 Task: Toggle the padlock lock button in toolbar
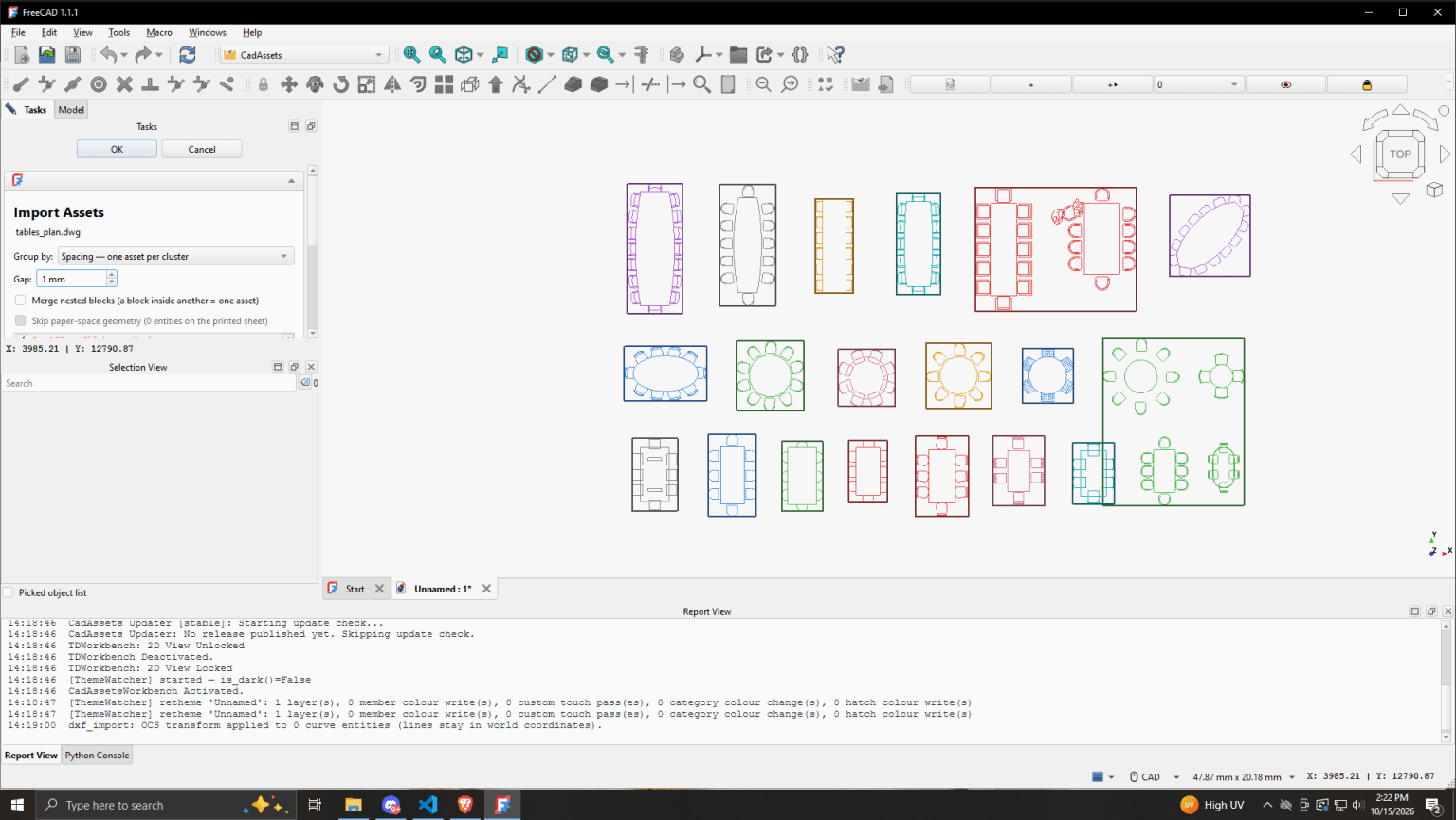tap(1366, 84)
